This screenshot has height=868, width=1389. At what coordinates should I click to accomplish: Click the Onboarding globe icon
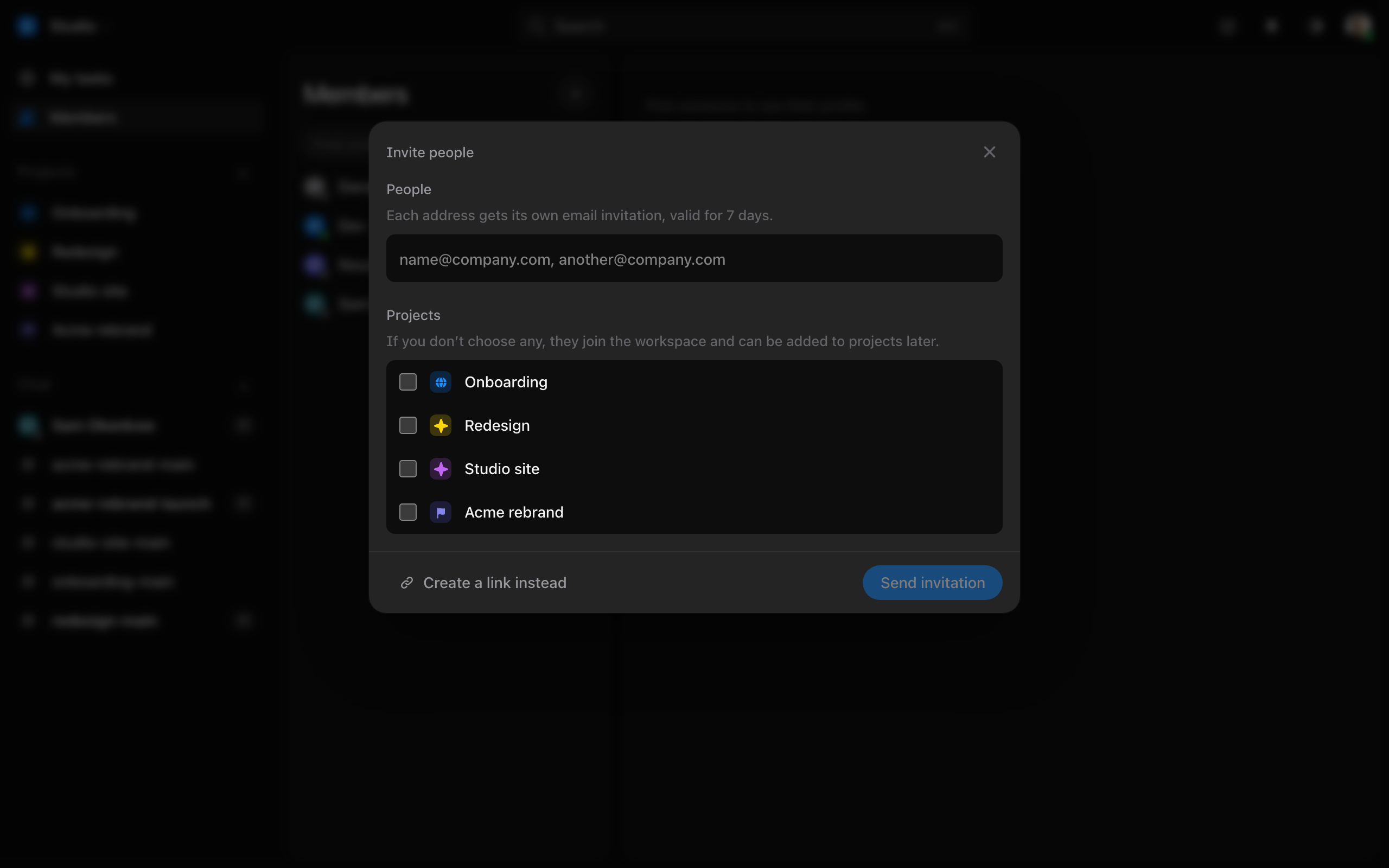coord(440,382)
